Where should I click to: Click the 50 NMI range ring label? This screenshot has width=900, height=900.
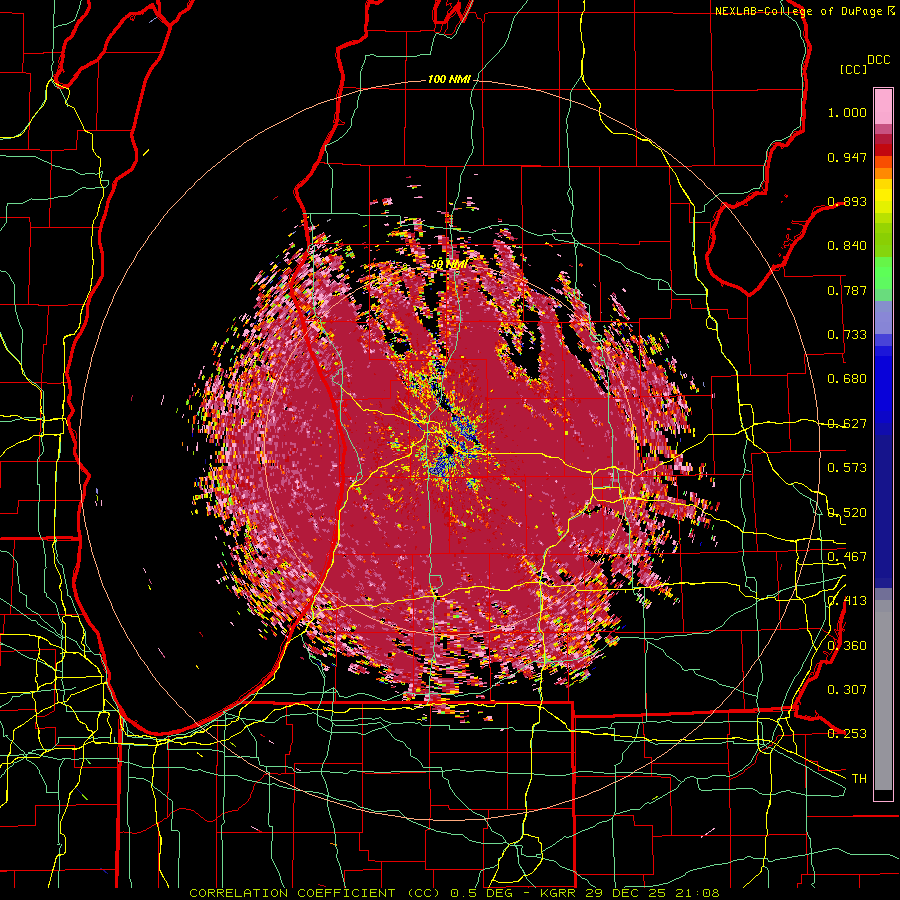coord(448,265)
